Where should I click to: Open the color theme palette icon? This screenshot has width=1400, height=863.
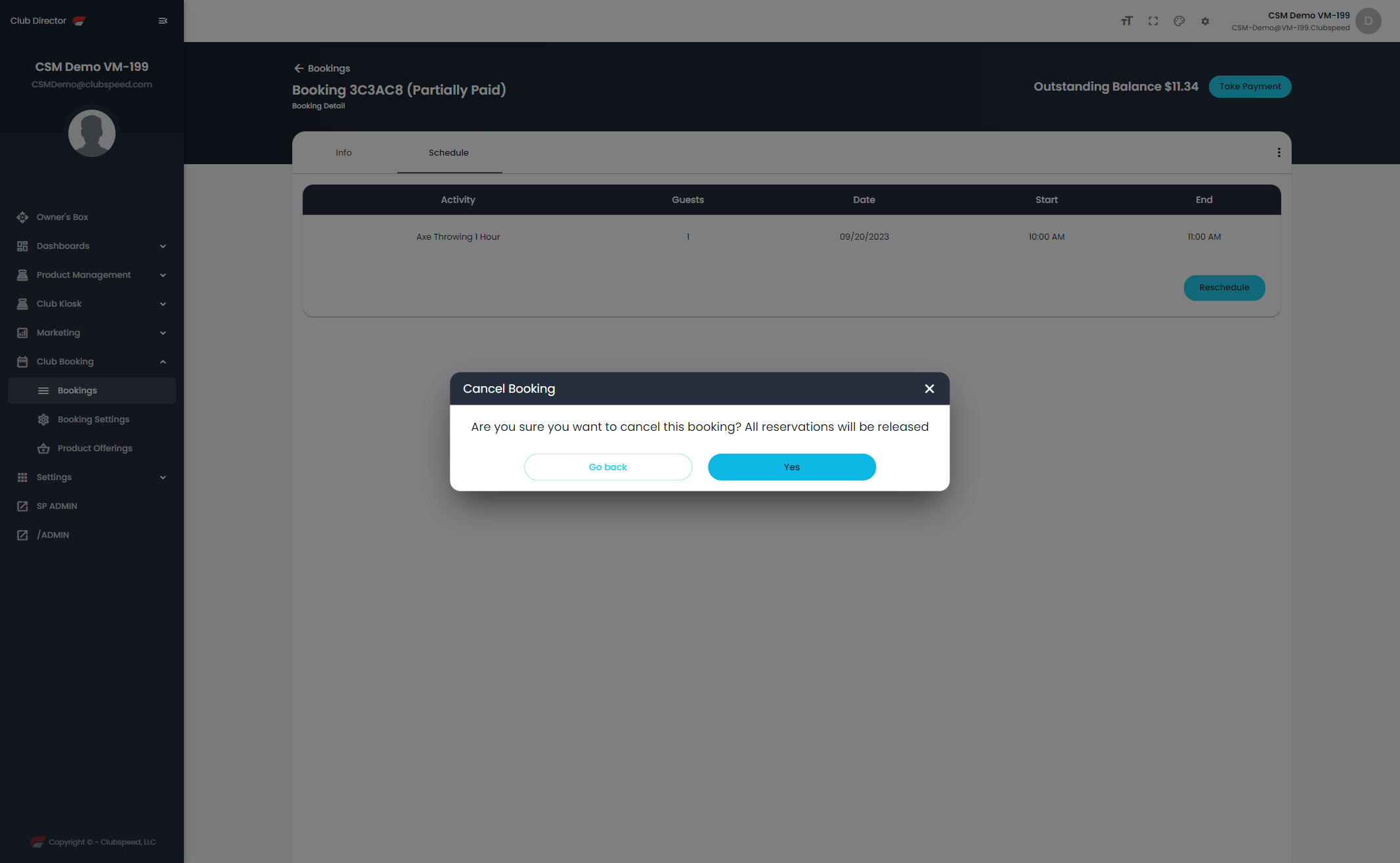coord(1179,21)
